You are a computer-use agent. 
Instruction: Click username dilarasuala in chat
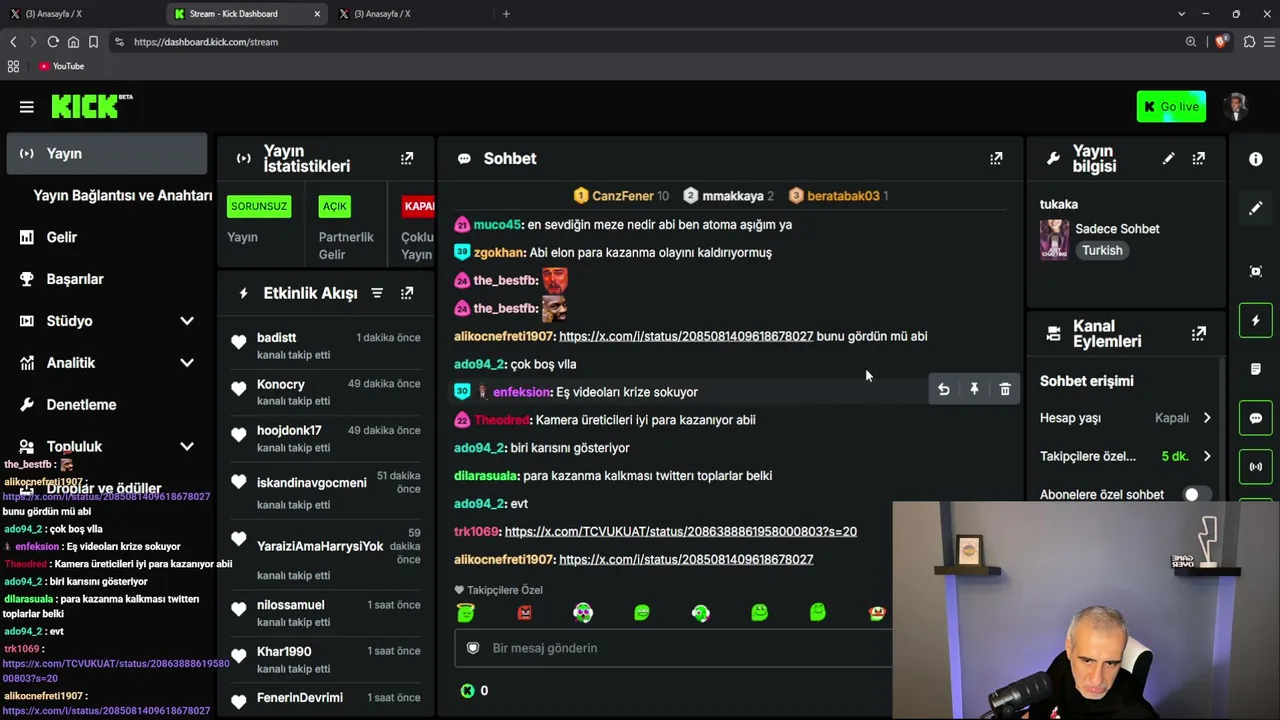[x=486, y=476]
